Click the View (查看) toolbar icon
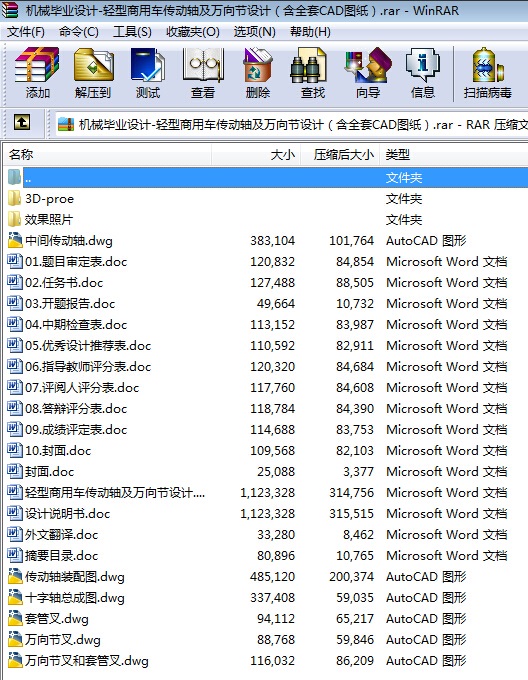 [x=203, y=72]
